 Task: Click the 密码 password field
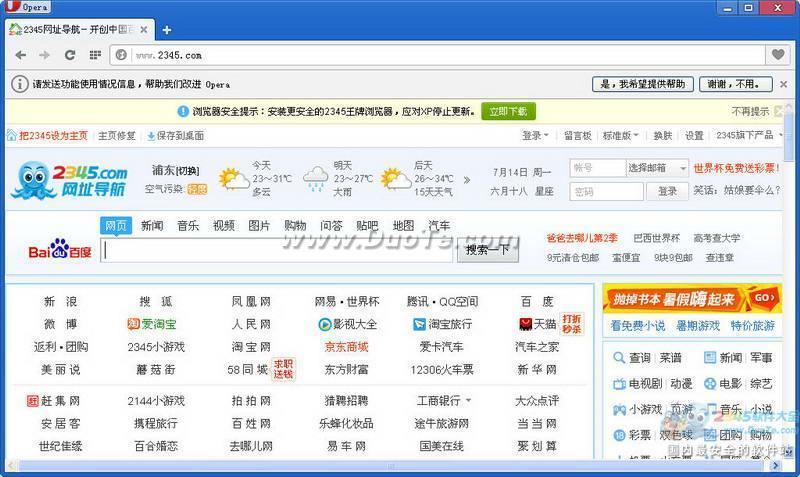click(x=607, y=191)
